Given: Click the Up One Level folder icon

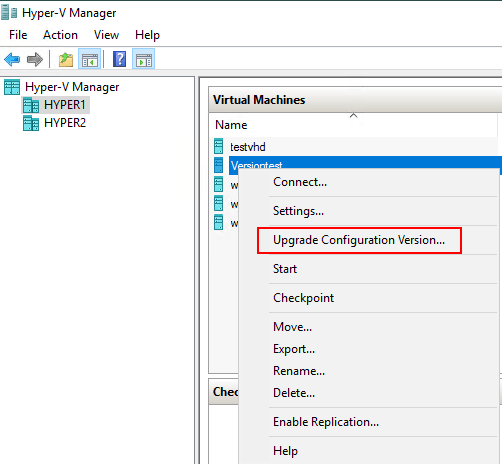Looking at the screenshot, I should pos(66,60).
